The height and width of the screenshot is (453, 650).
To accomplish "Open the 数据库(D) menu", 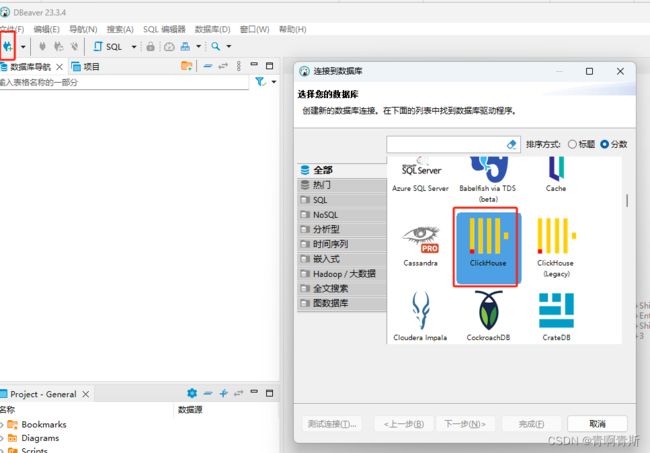I will tap(213, 29).
